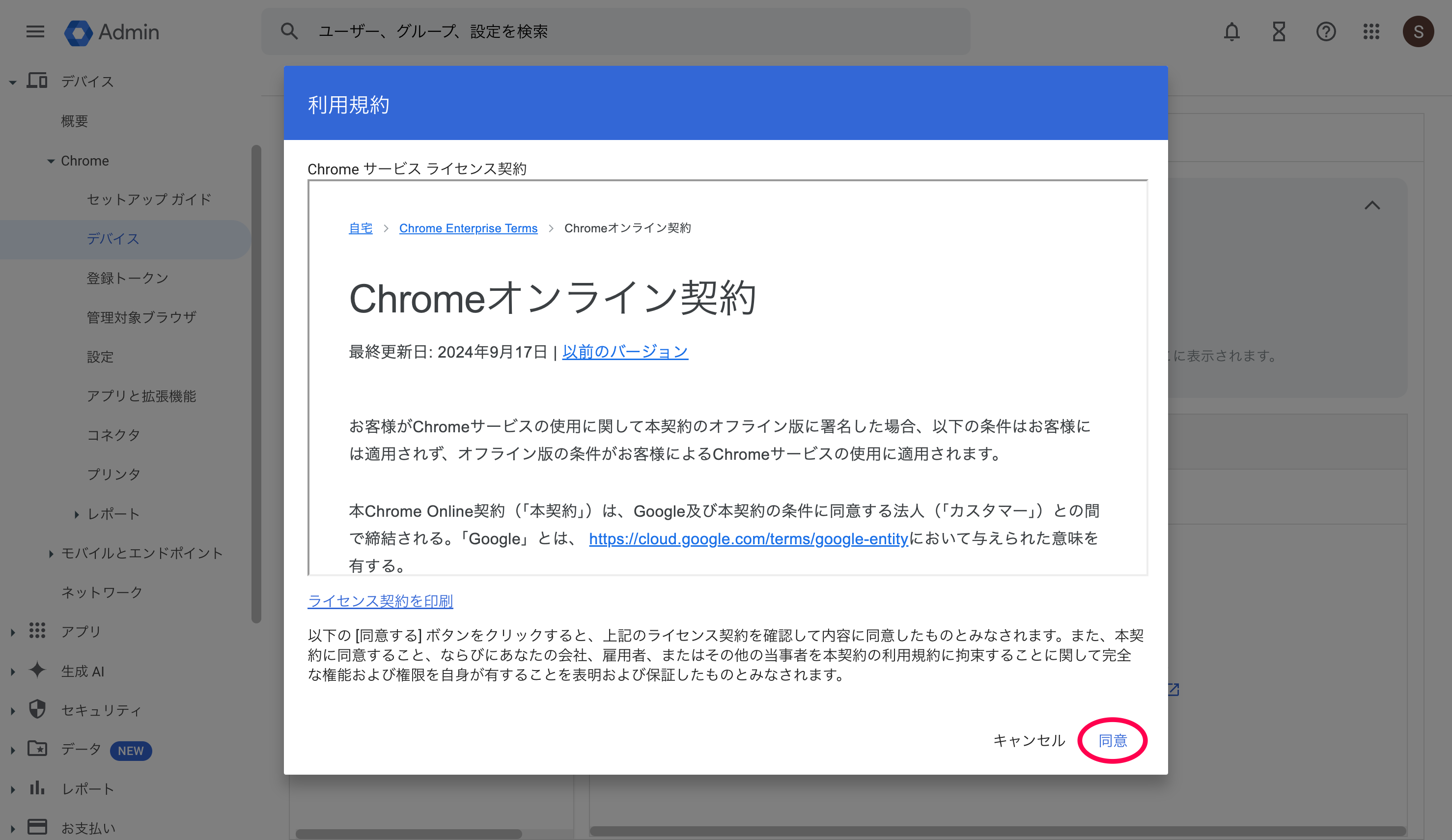Collapse the Chrome subsection arrow
The height and width of the screenshot is (840, 1452).
(51, 161)
